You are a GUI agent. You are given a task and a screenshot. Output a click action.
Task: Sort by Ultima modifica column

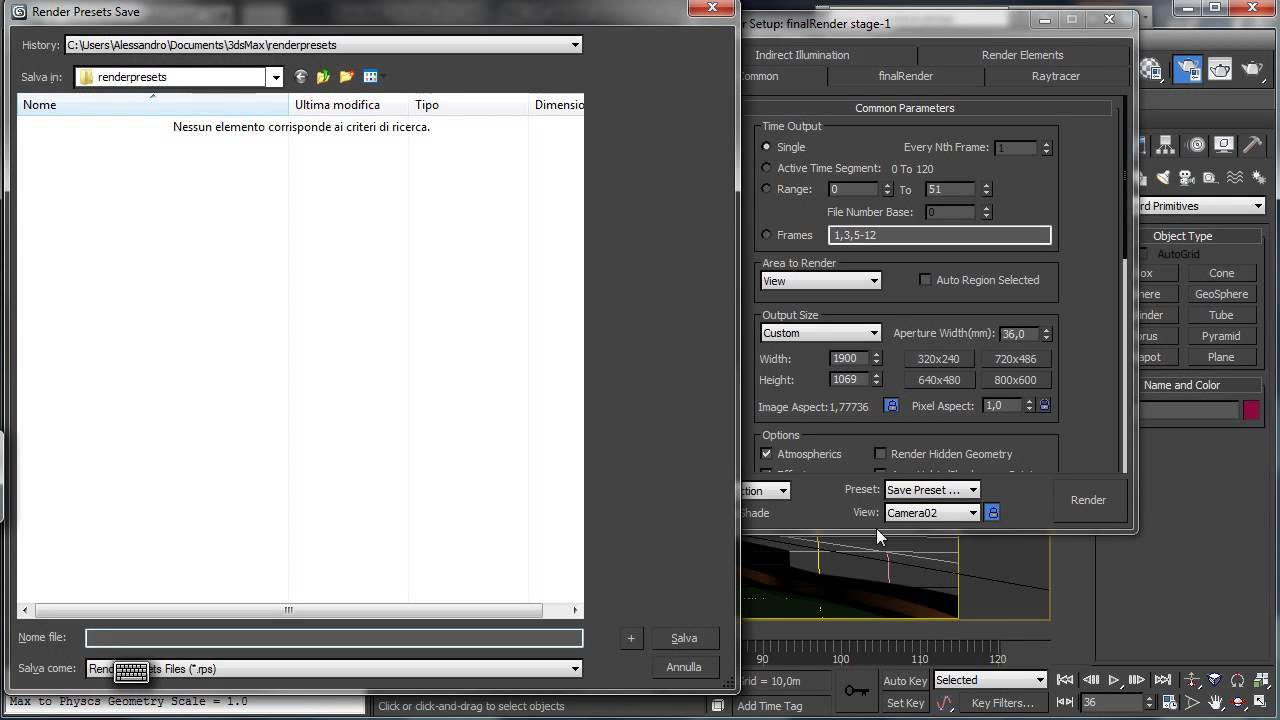coord(349,105)
